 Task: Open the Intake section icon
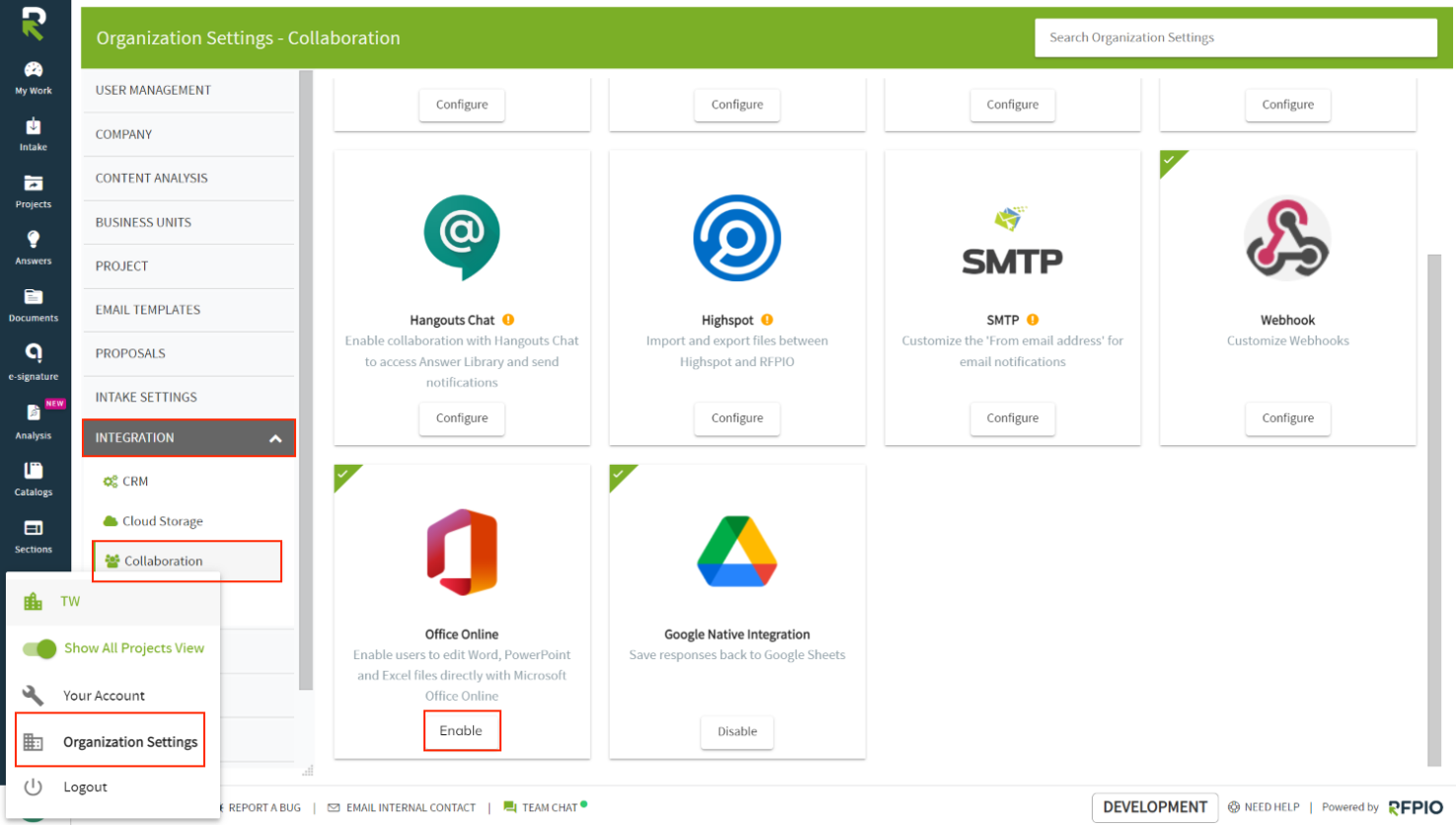[x=34, y=126]
